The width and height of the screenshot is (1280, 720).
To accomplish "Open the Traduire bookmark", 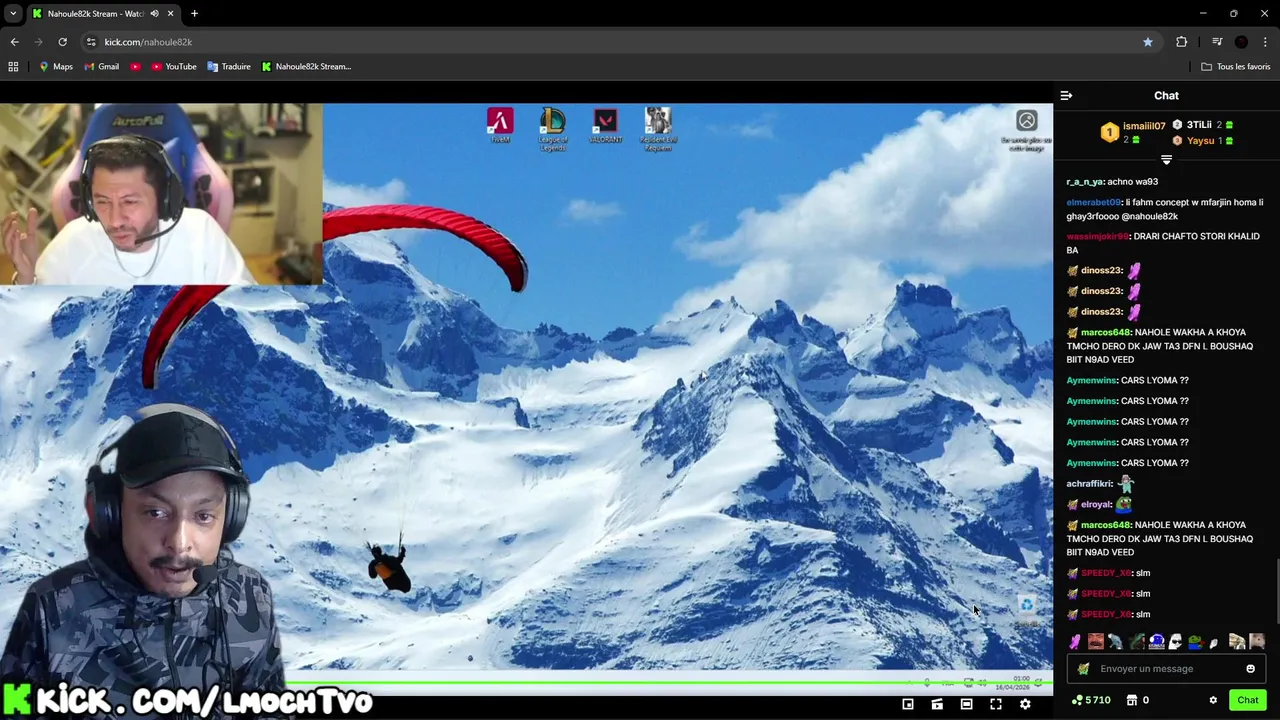I will tap(229, 67).
